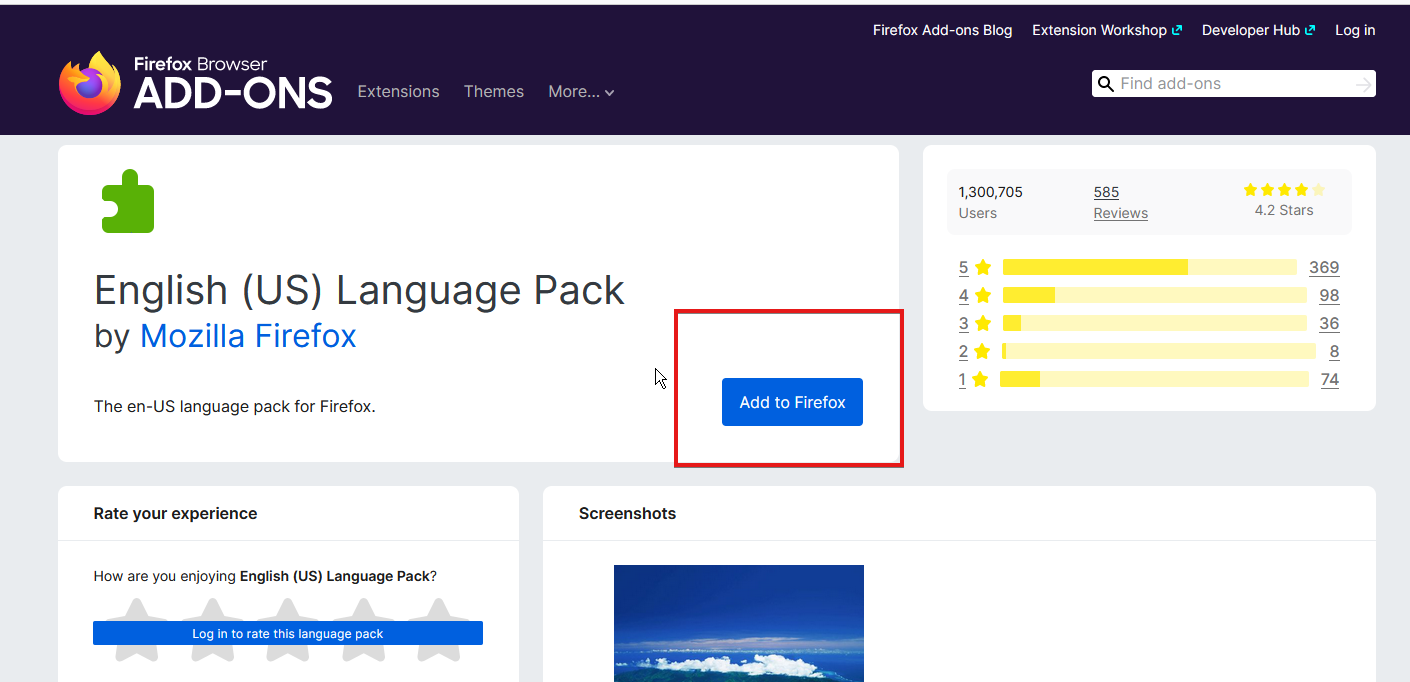Click the green puzzle piece add-on icon
Viewport: 1410px width, 682px height.
pyautogui.click(x=128, y=201)
